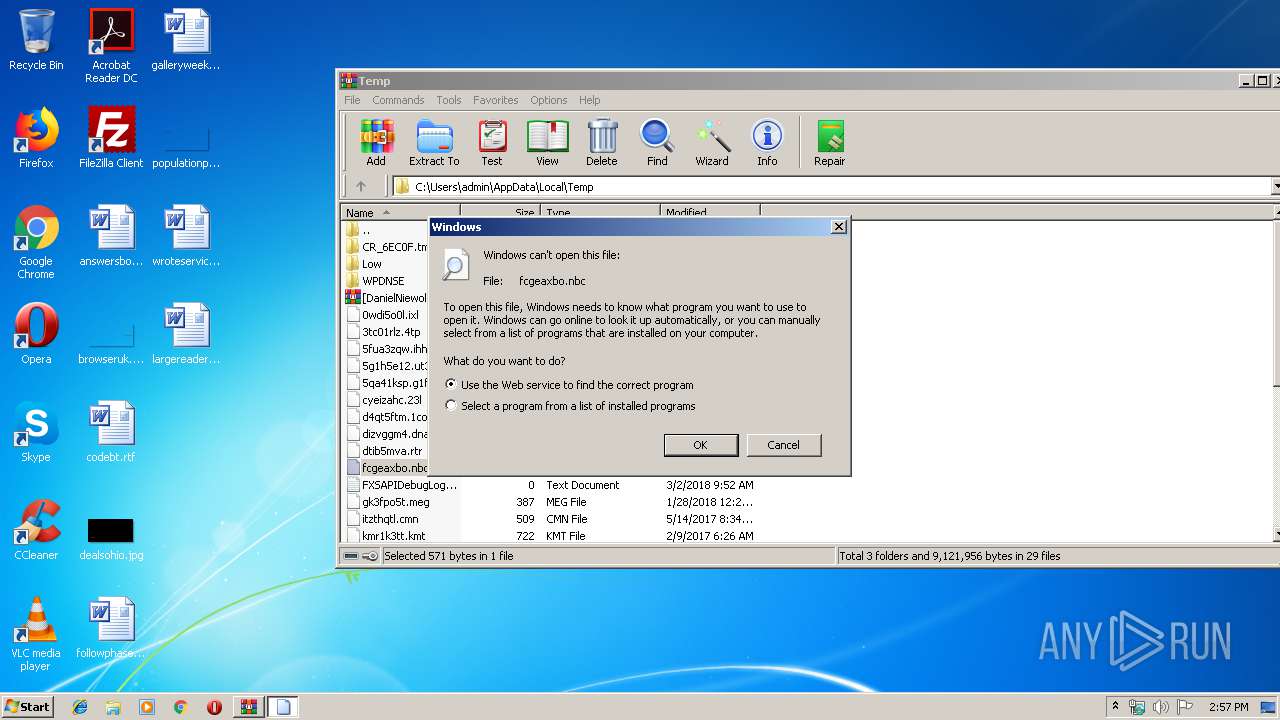Select Use the Web service option
Screen dimensions: 1280x720
point(569,385)
